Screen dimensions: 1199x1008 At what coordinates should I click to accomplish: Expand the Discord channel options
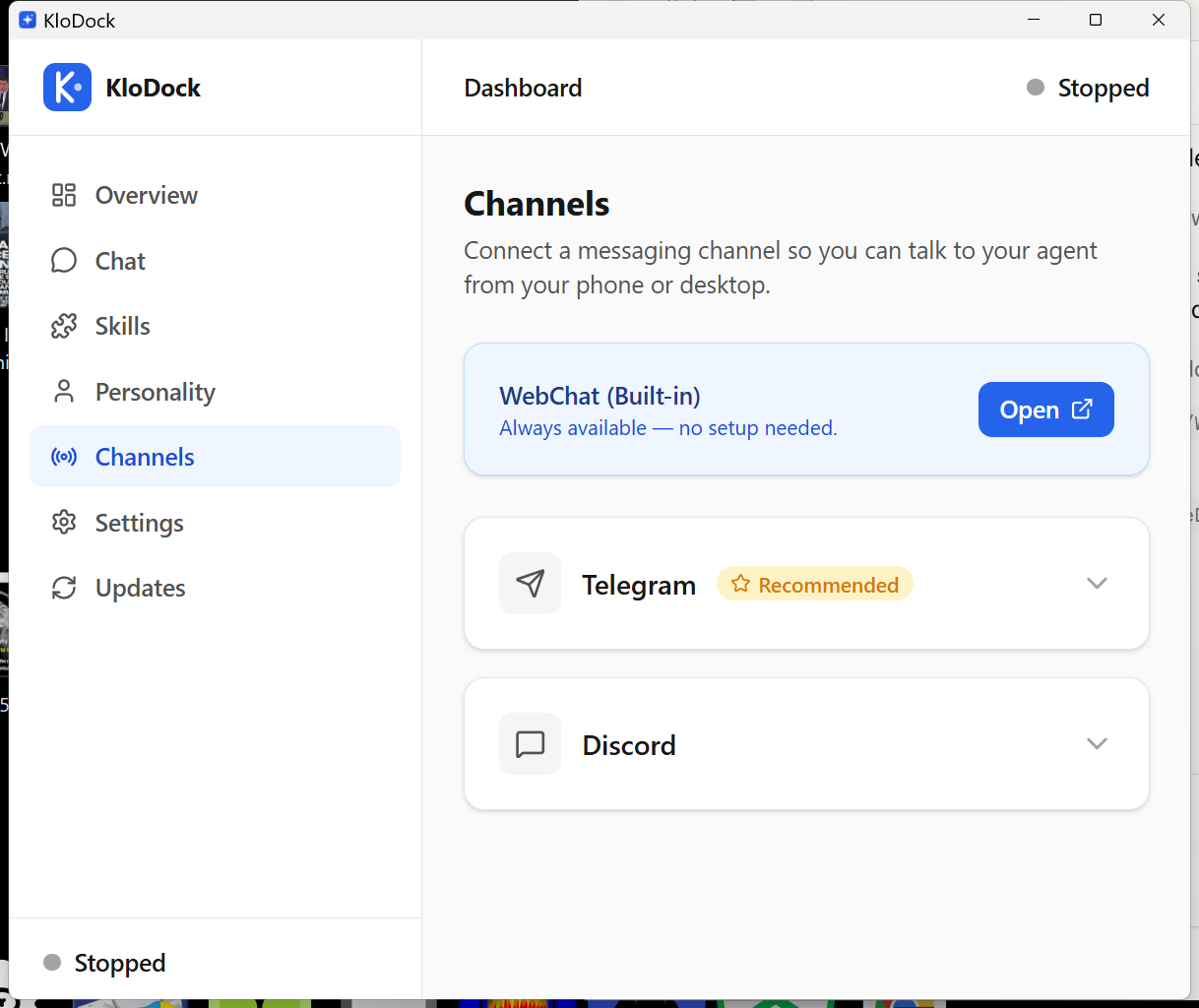[x=1097, y=743]
